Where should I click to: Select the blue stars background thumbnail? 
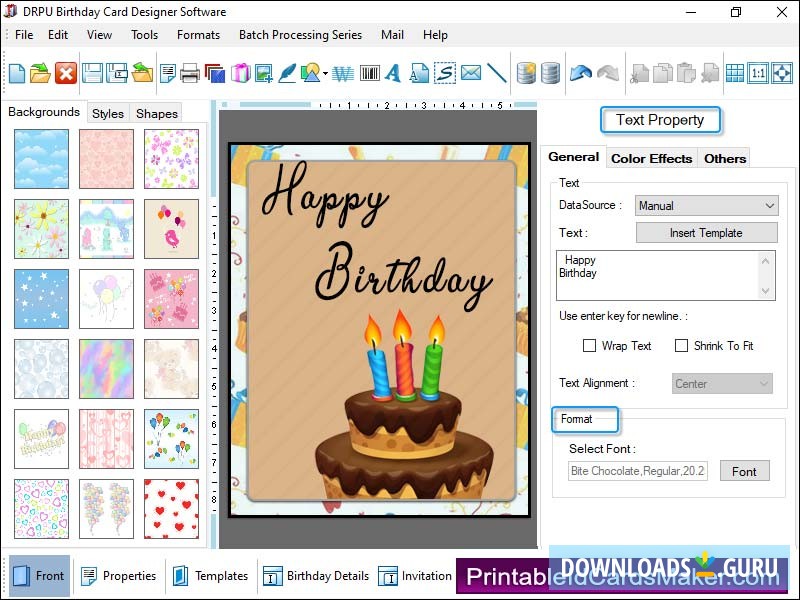(x=41, y=298)
